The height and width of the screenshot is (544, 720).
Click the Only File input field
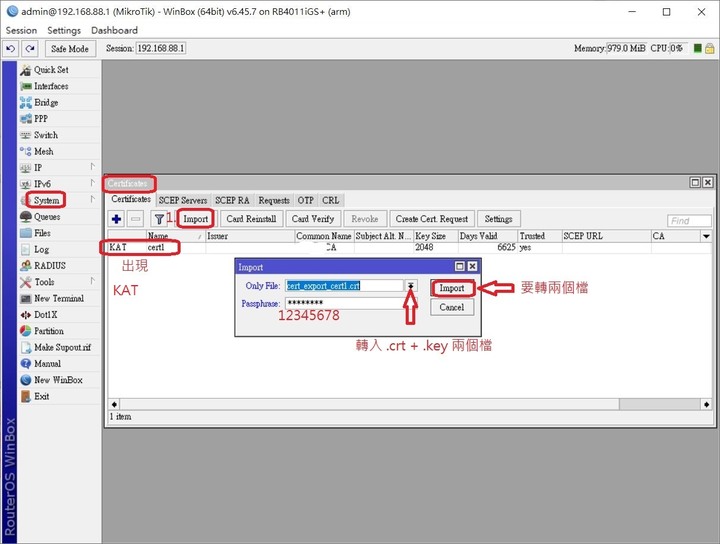[344, 286]
